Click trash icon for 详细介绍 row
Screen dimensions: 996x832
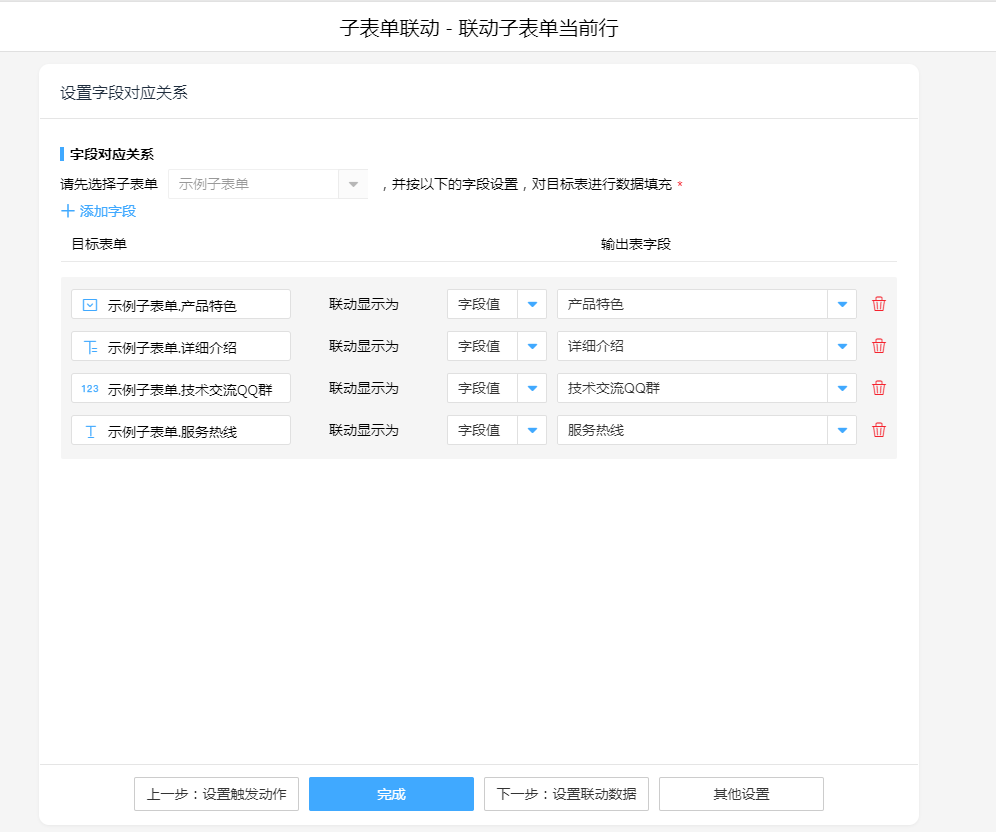point(879,346)
